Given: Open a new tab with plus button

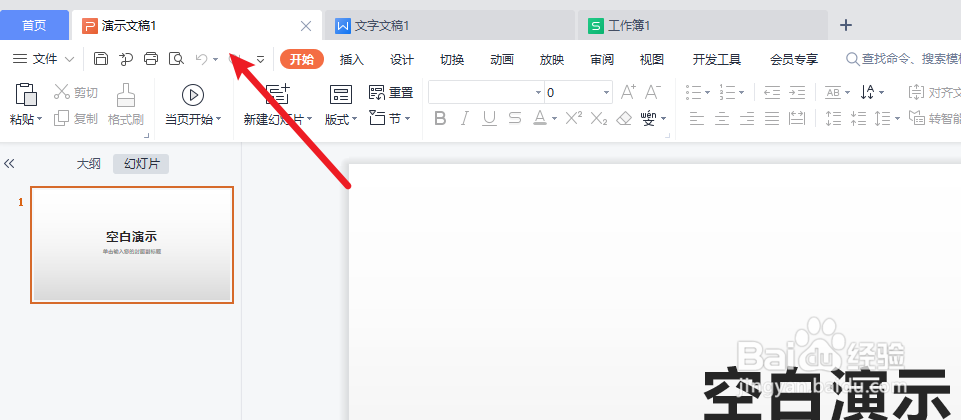Looking at the screenshot, I should (x=846, y=25).
